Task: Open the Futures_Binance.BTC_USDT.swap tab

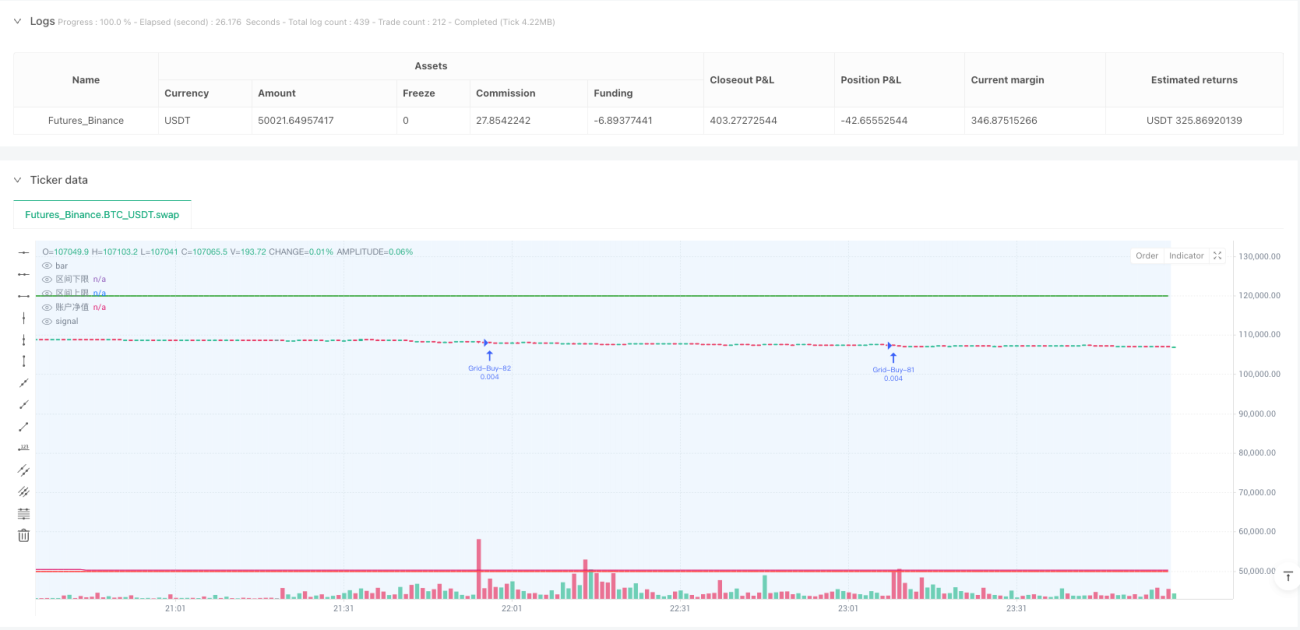Action: (102, 214)
